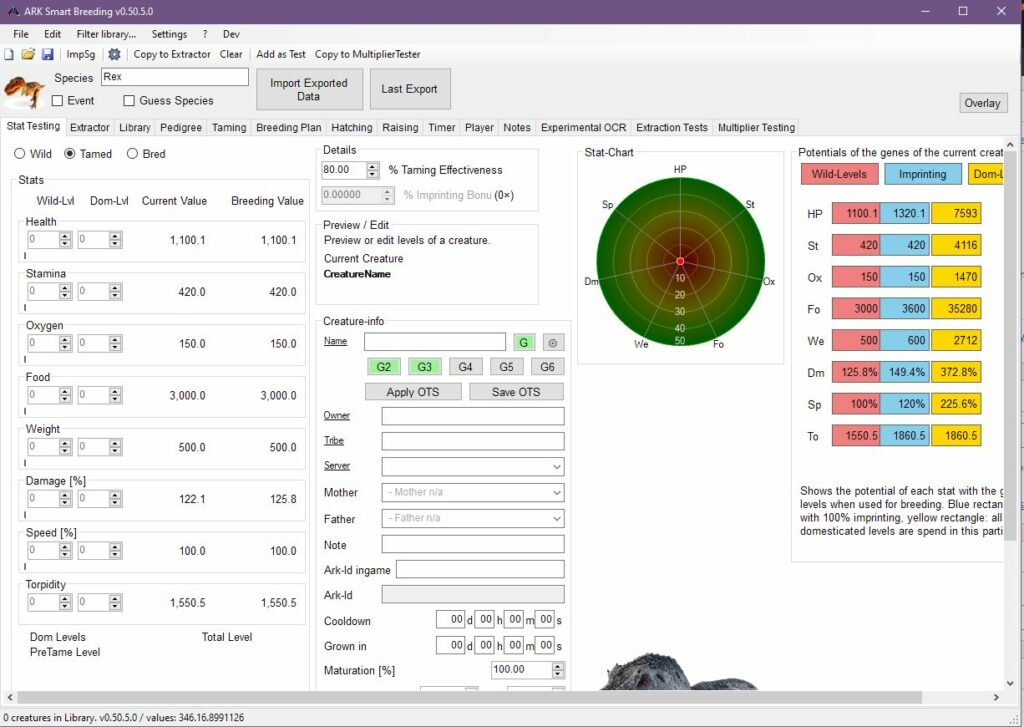Click the red Wild-Levels color legend
This screenshot has height=727, width=1024.
839,174
